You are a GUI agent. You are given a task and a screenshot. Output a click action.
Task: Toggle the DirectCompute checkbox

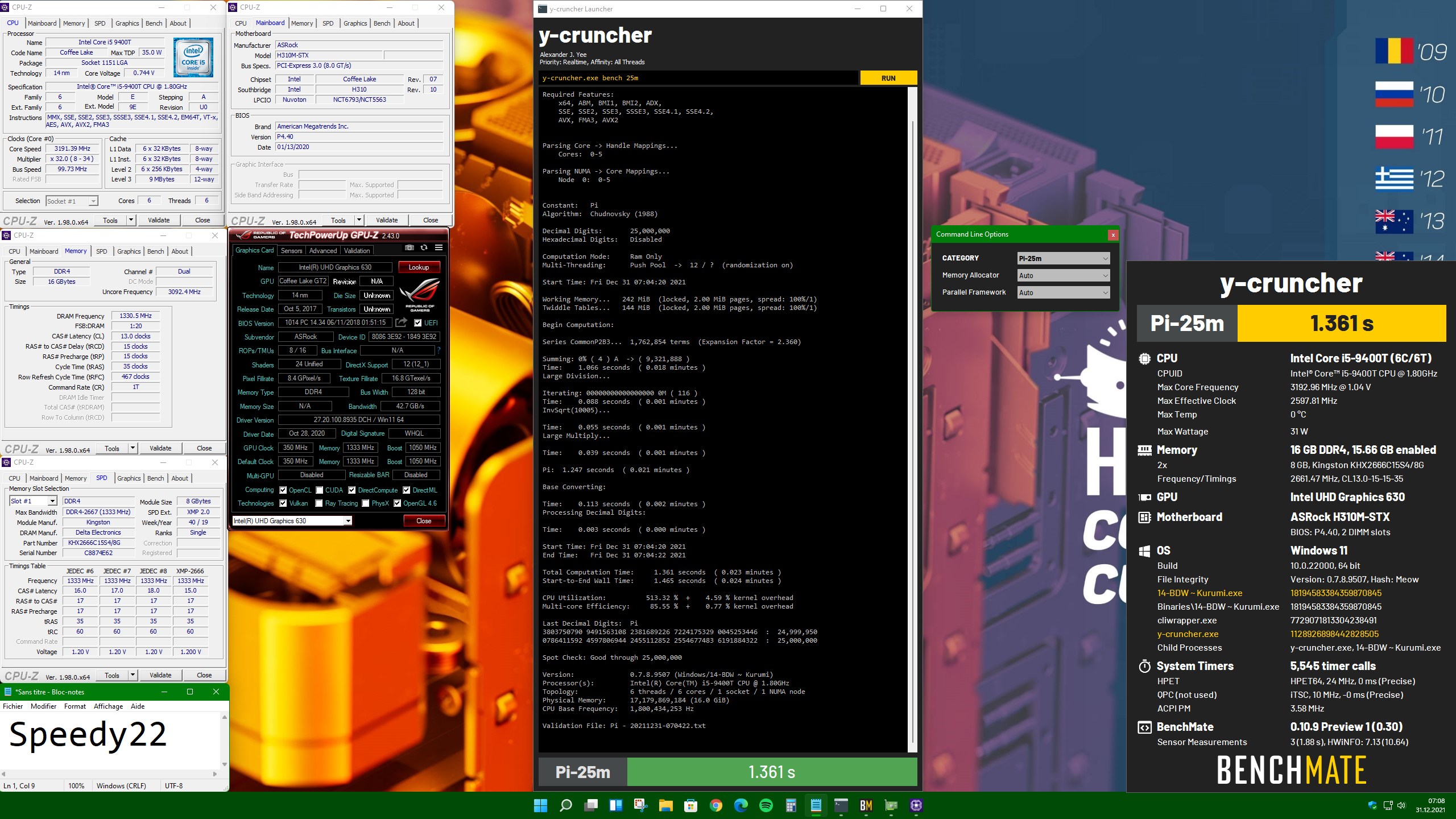click(352, 490)
